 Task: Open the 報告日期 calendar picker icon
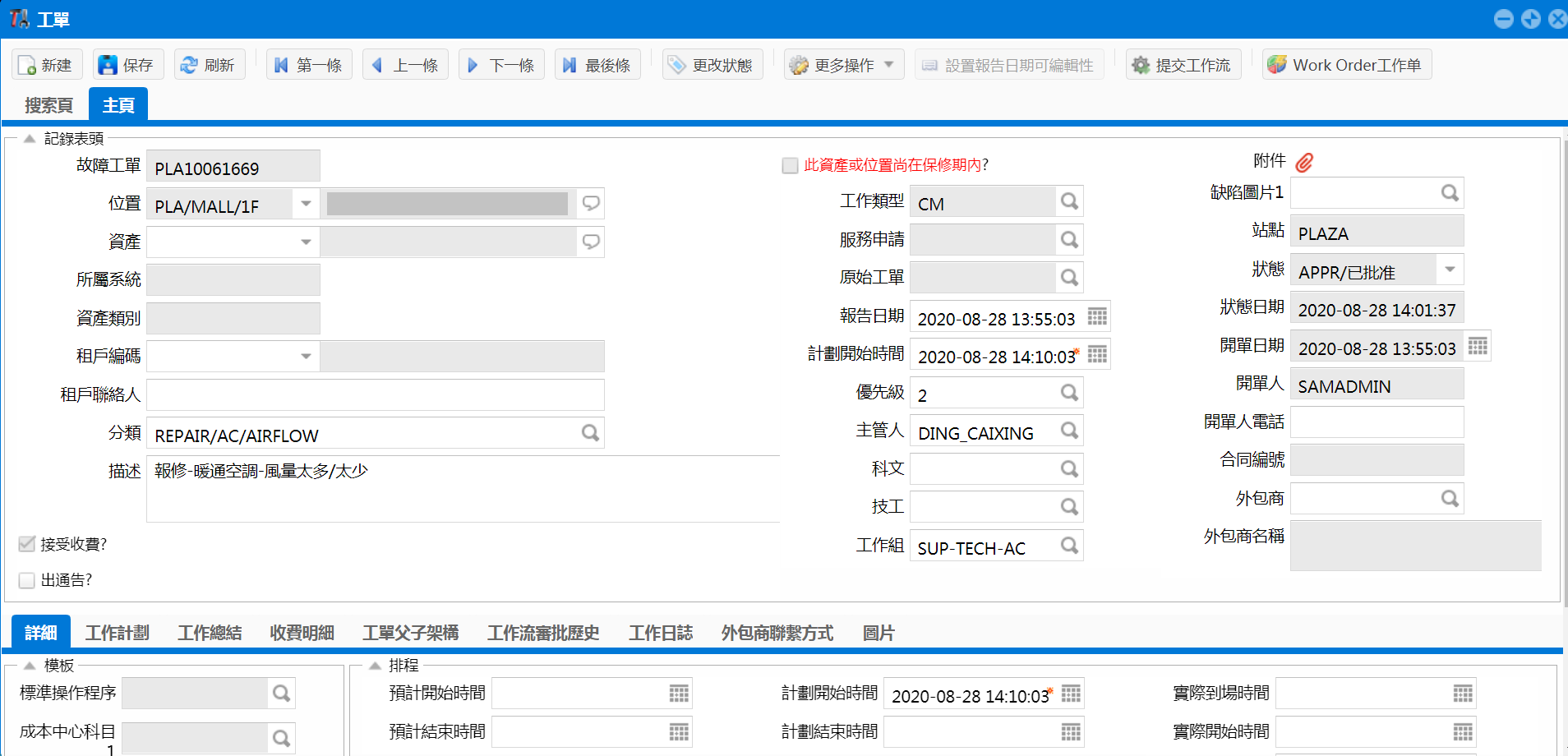1097,316
